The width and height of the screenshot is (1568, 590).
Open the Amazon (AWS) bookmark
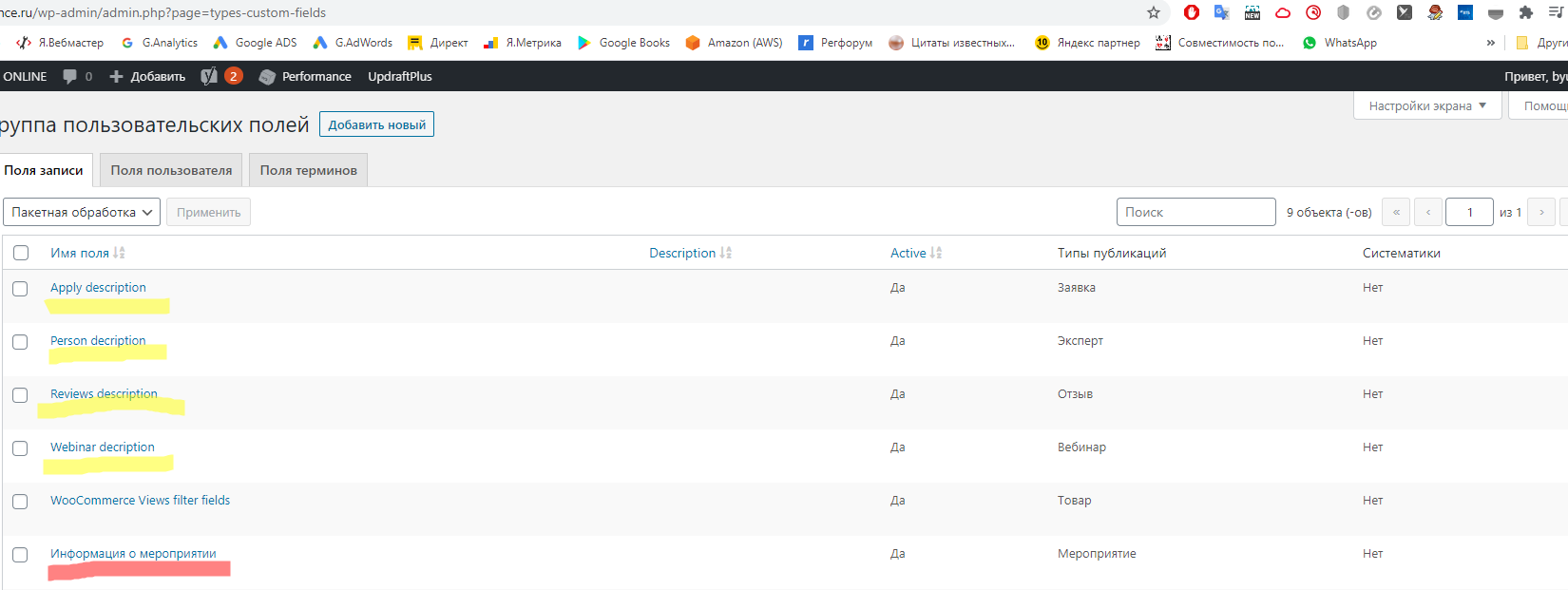coord(735,43)
